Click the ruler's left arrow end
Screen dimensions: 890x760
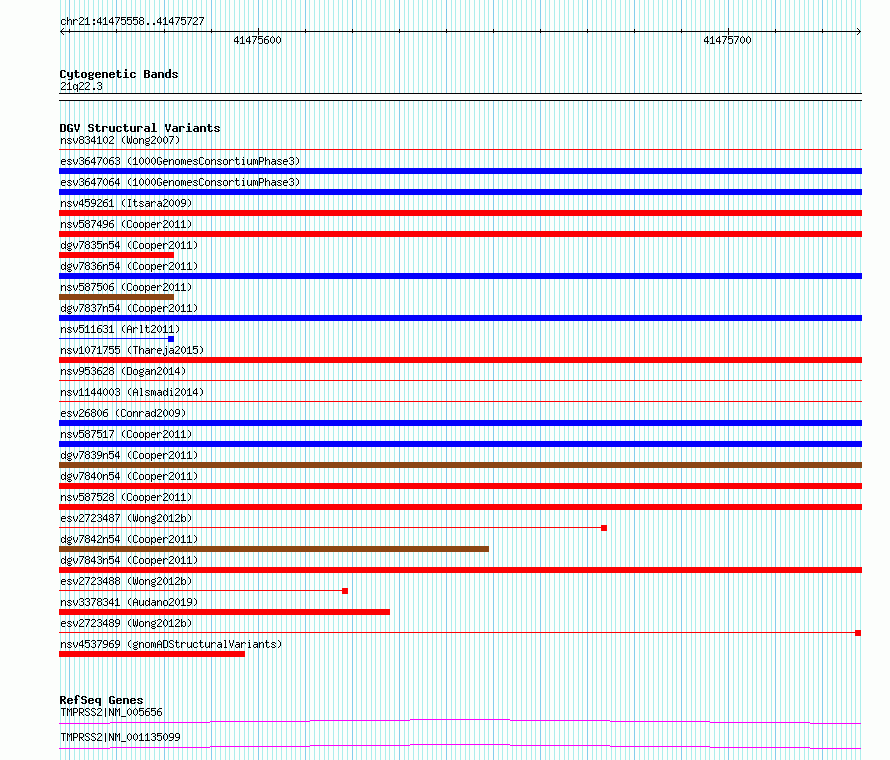62,32
